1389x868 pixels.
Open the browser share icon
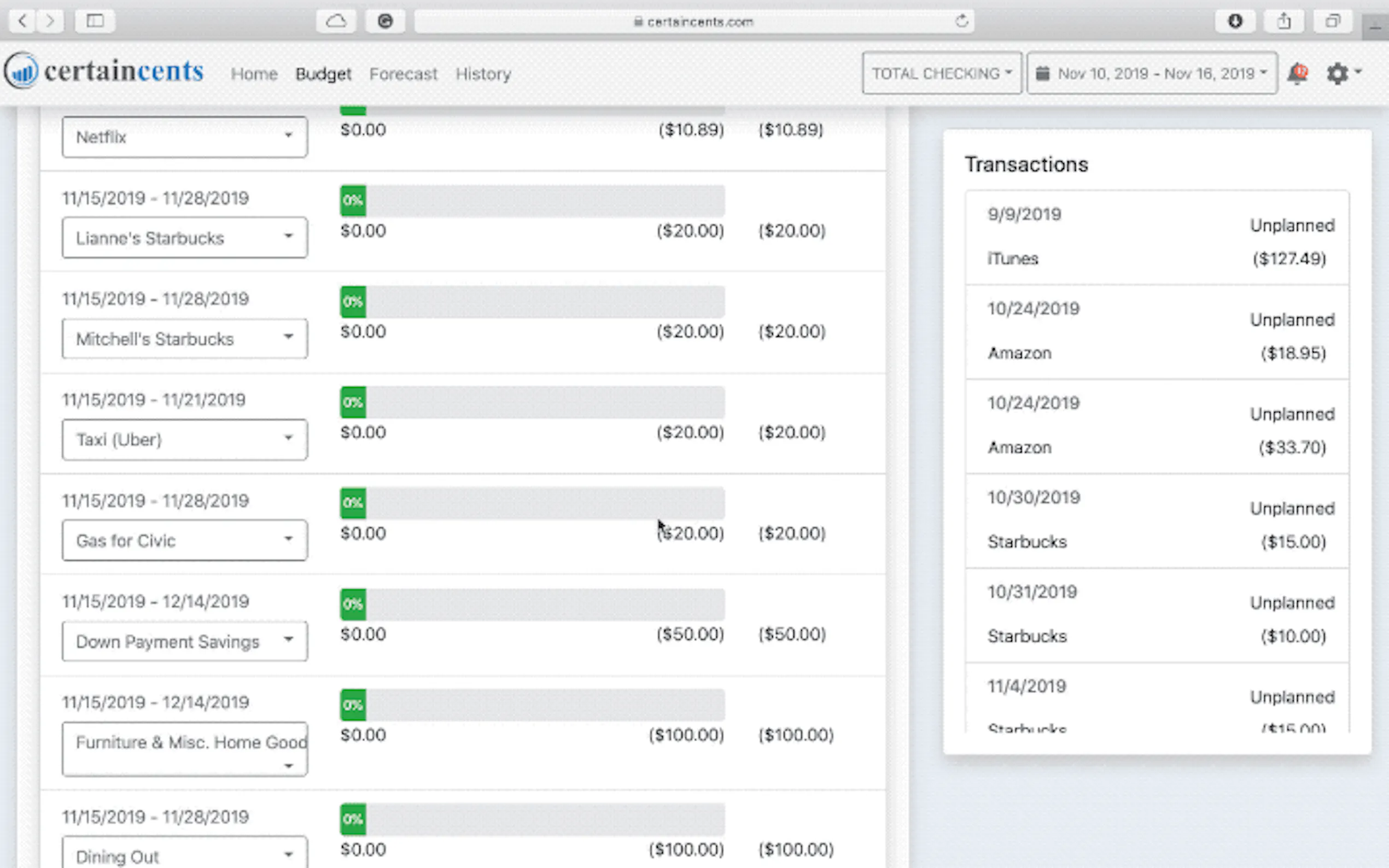pyautogui.click(x=1284, y=21)
